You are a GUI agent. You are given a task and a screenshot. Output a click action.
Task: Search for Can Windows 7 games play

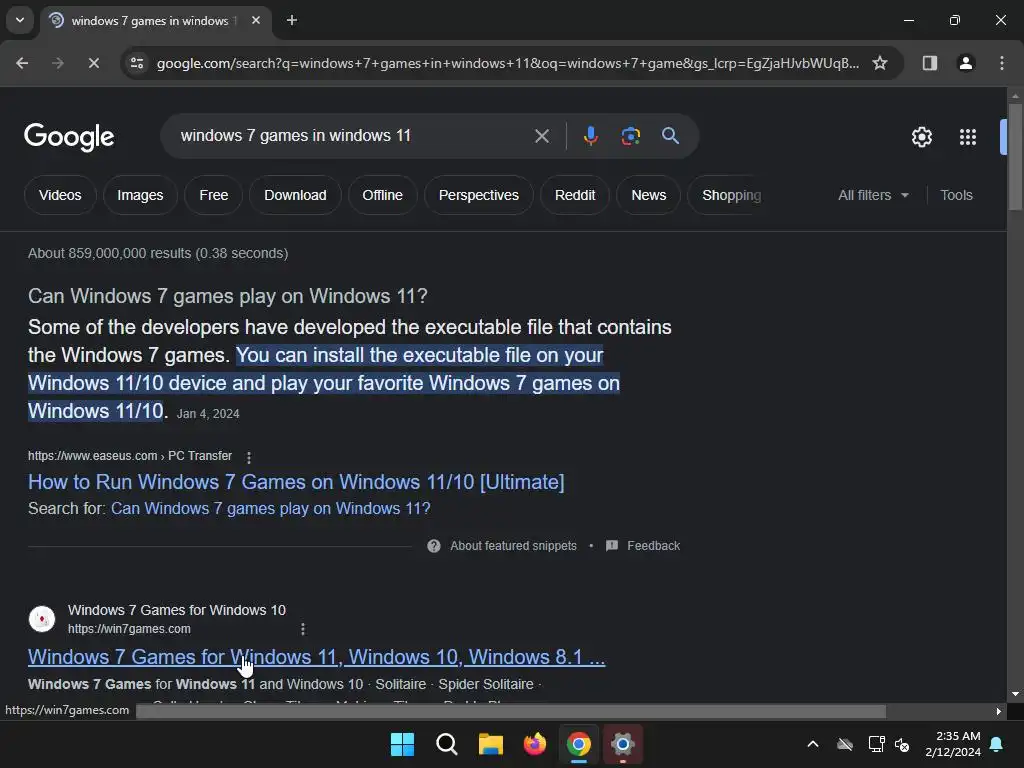tap(270, 509)
